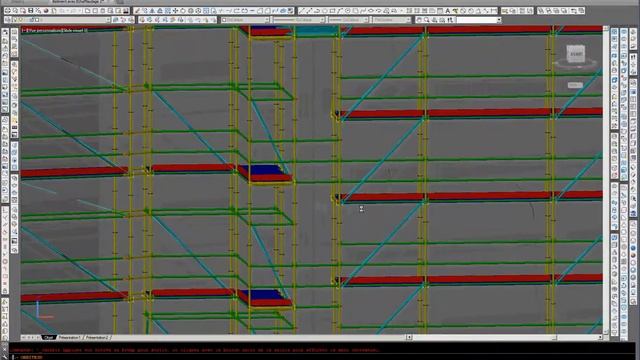Select the Array grid tool icon
Viewport: 640px width, 360px height.
(167, 11)
